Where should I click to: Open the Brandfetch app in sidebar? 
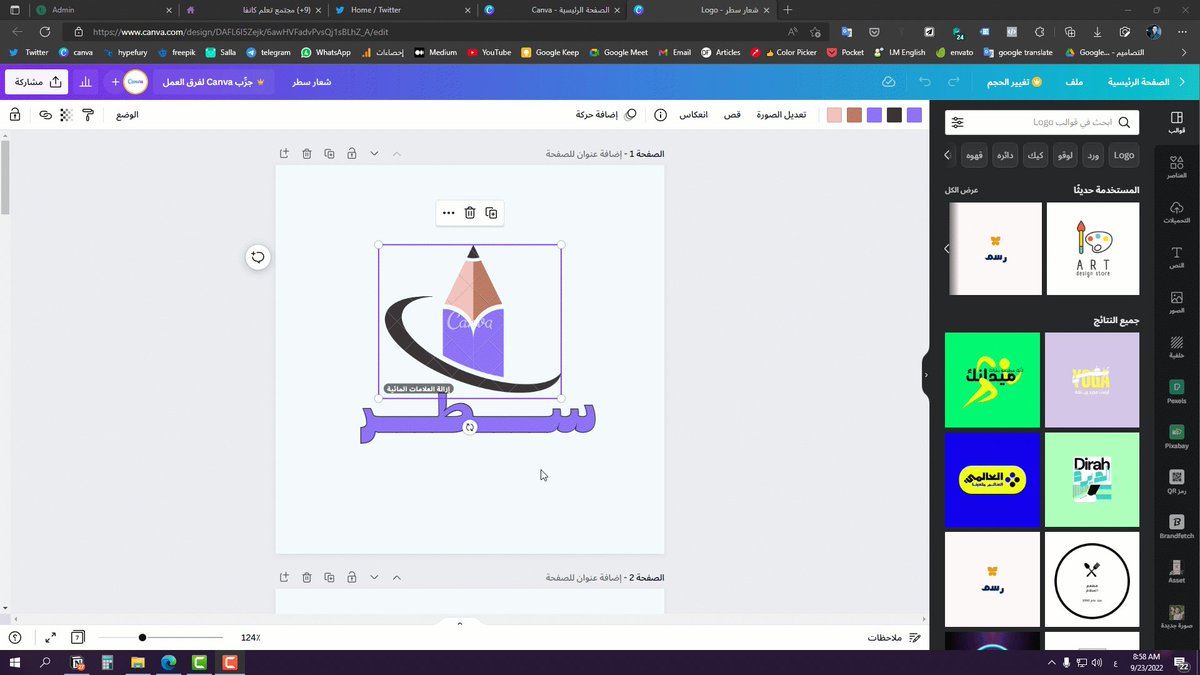[x=1176, y=527]
